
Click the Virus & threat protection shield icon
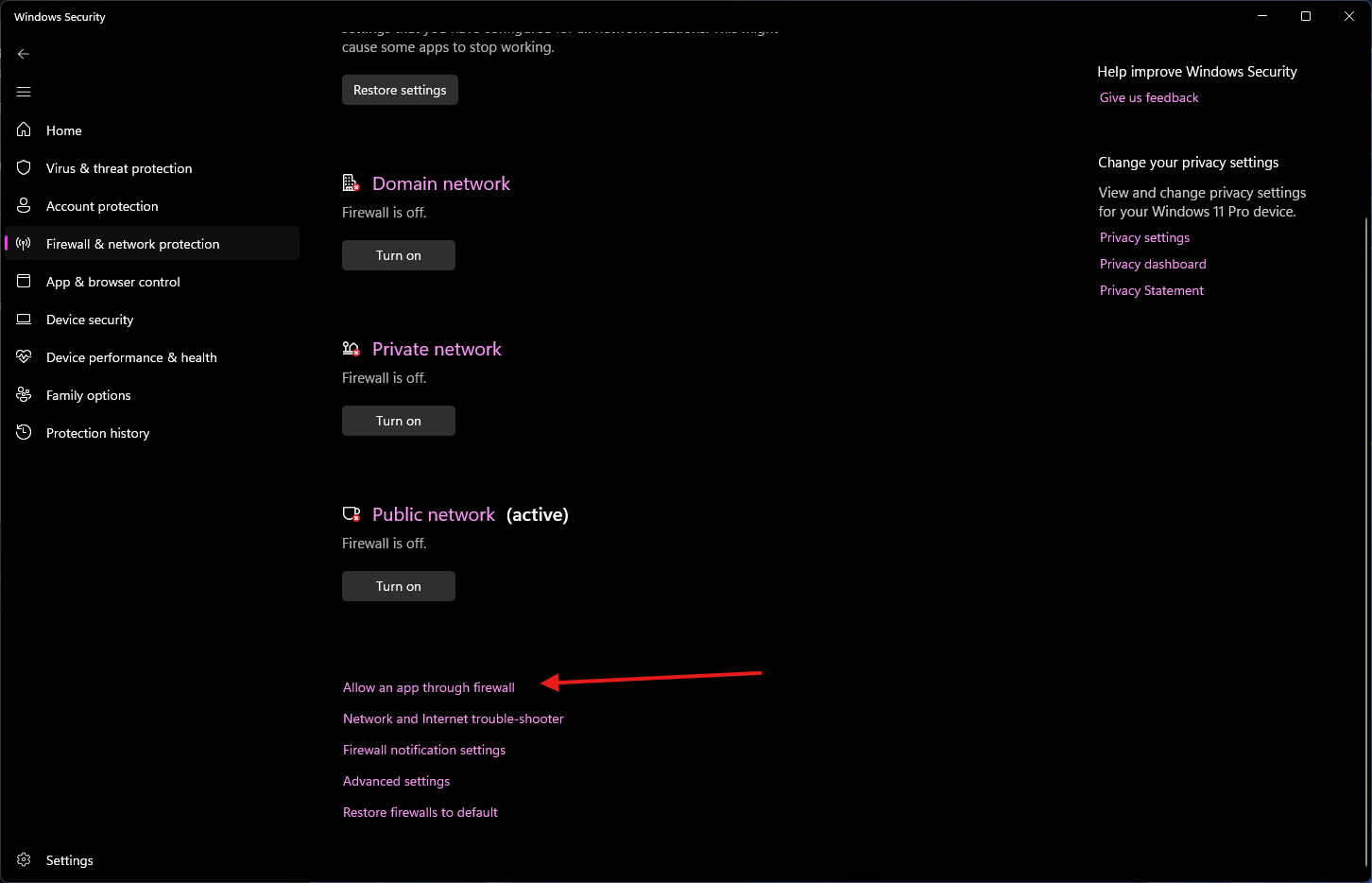click(24, 167)
